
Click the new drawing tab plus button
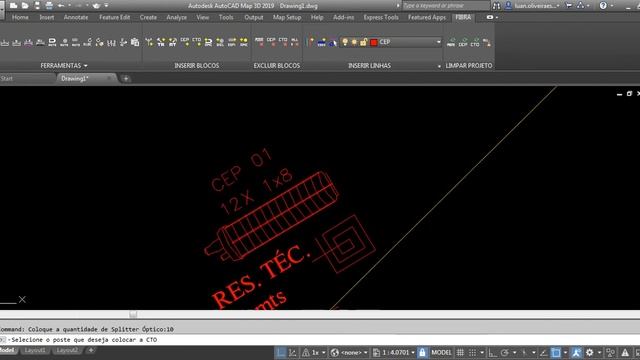coord(126,78)
